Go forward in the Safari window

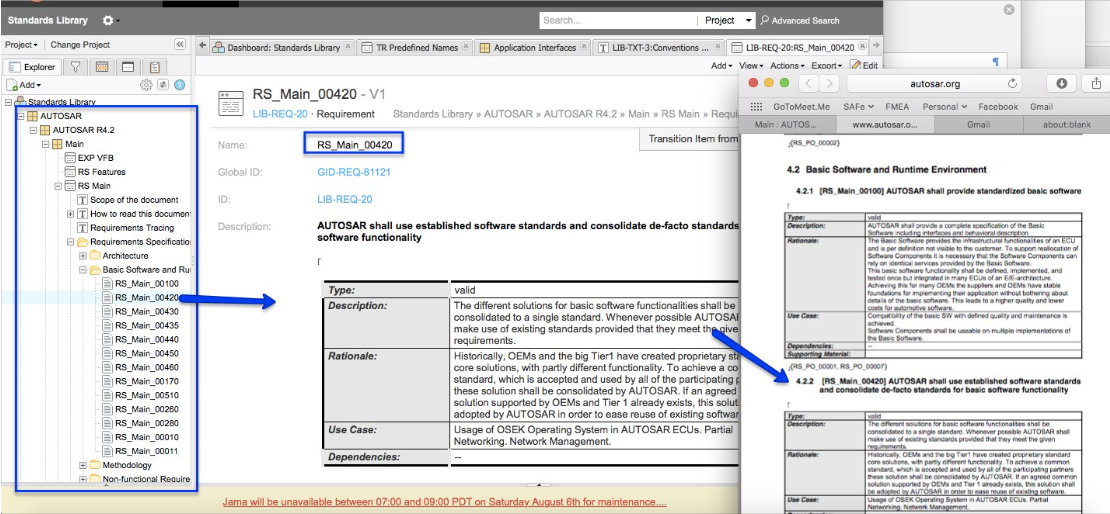tap(829, 84)
